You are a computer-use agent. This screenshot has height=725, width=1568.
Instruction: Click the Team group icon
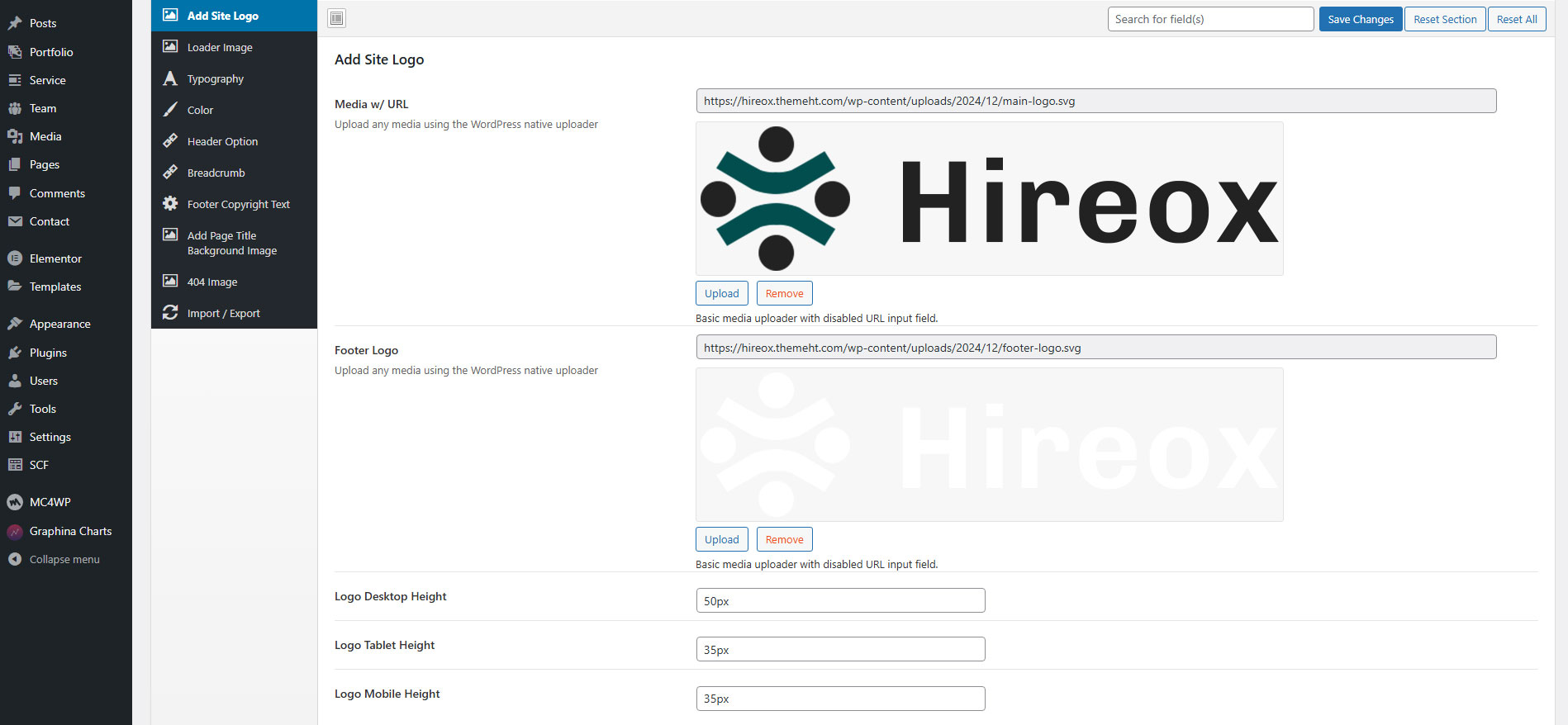click(15, 108)
